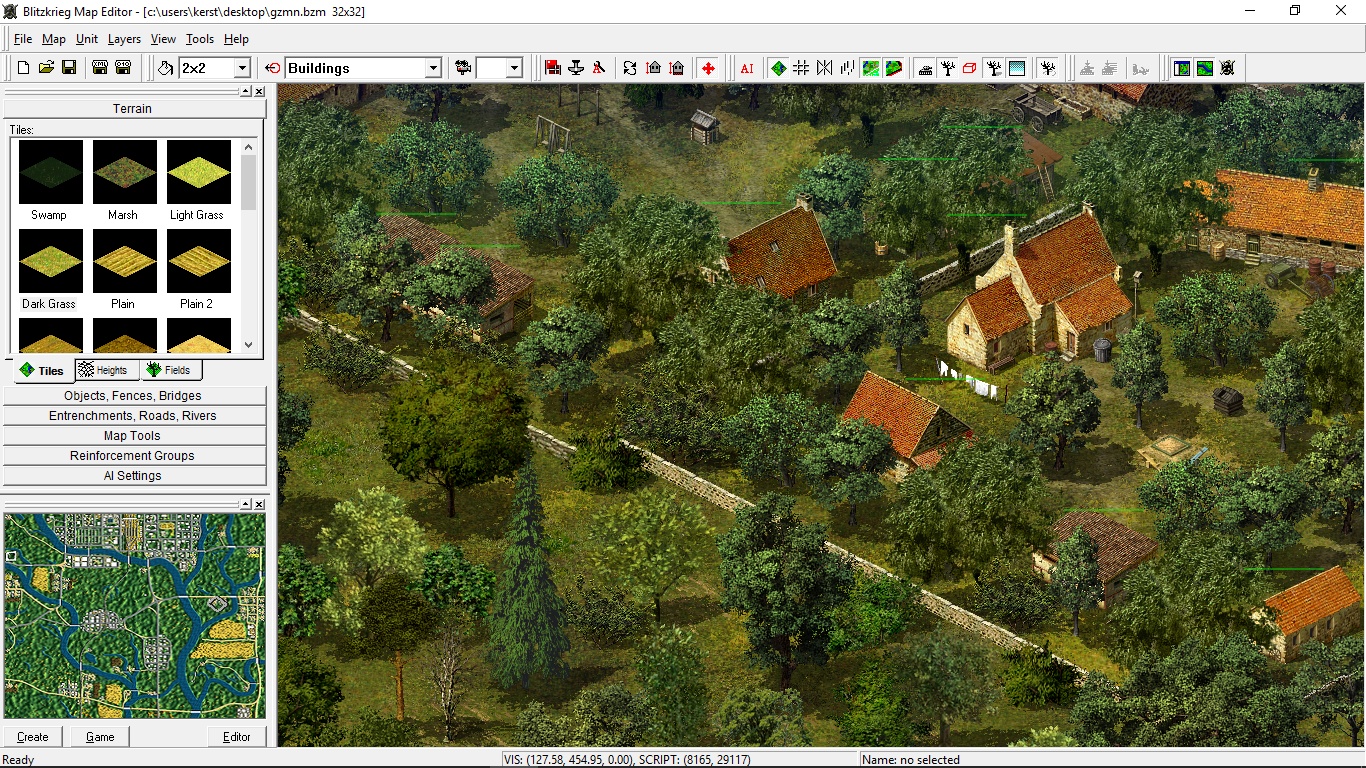Viewport: 1366px width, 768px height.
Task: Click the tree with shadow icon
Action: [994, 68]
